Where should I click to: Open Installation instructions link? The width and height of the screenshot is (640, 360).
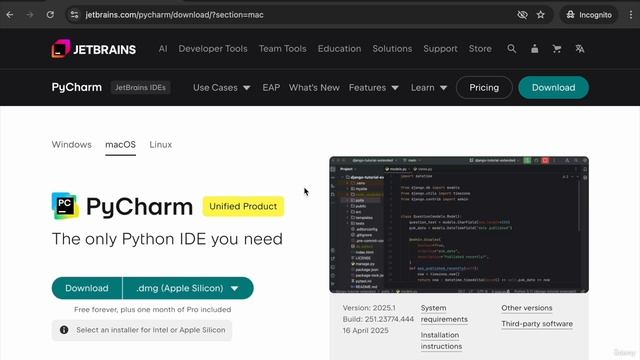point(441,340)
